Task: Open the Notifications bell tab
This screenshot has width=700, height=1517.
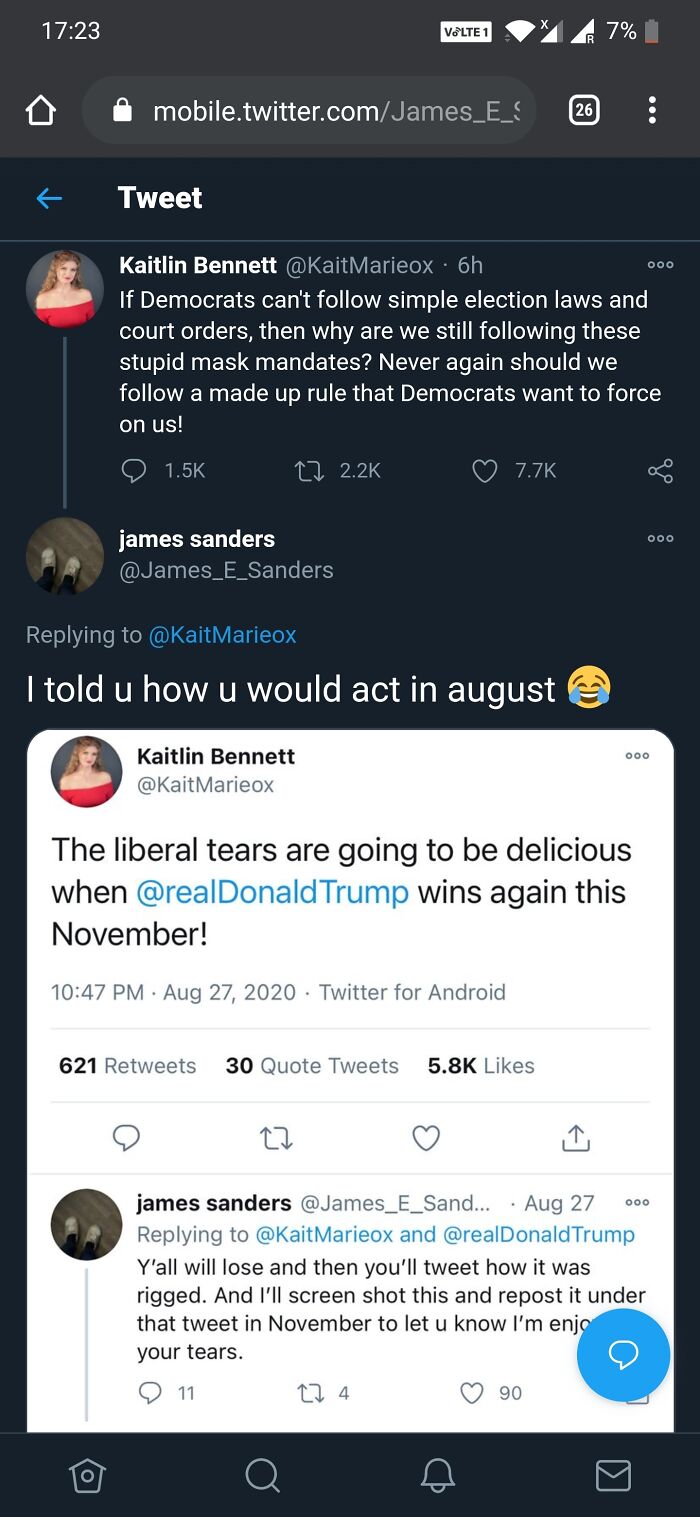Action: tap(437, 1475)
